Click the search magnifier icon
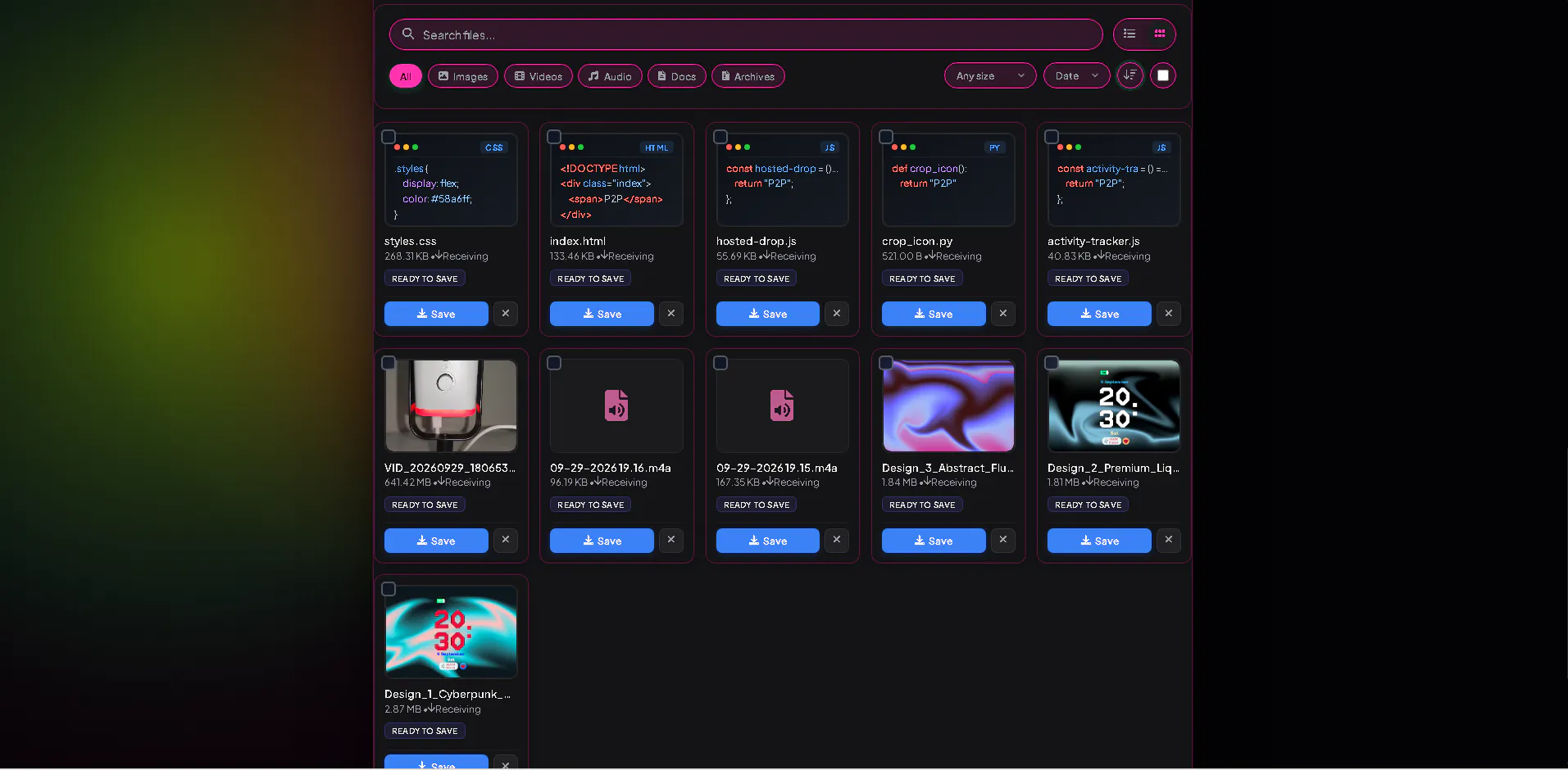This screenshot has height=770, width=1568. pos(408,34)
